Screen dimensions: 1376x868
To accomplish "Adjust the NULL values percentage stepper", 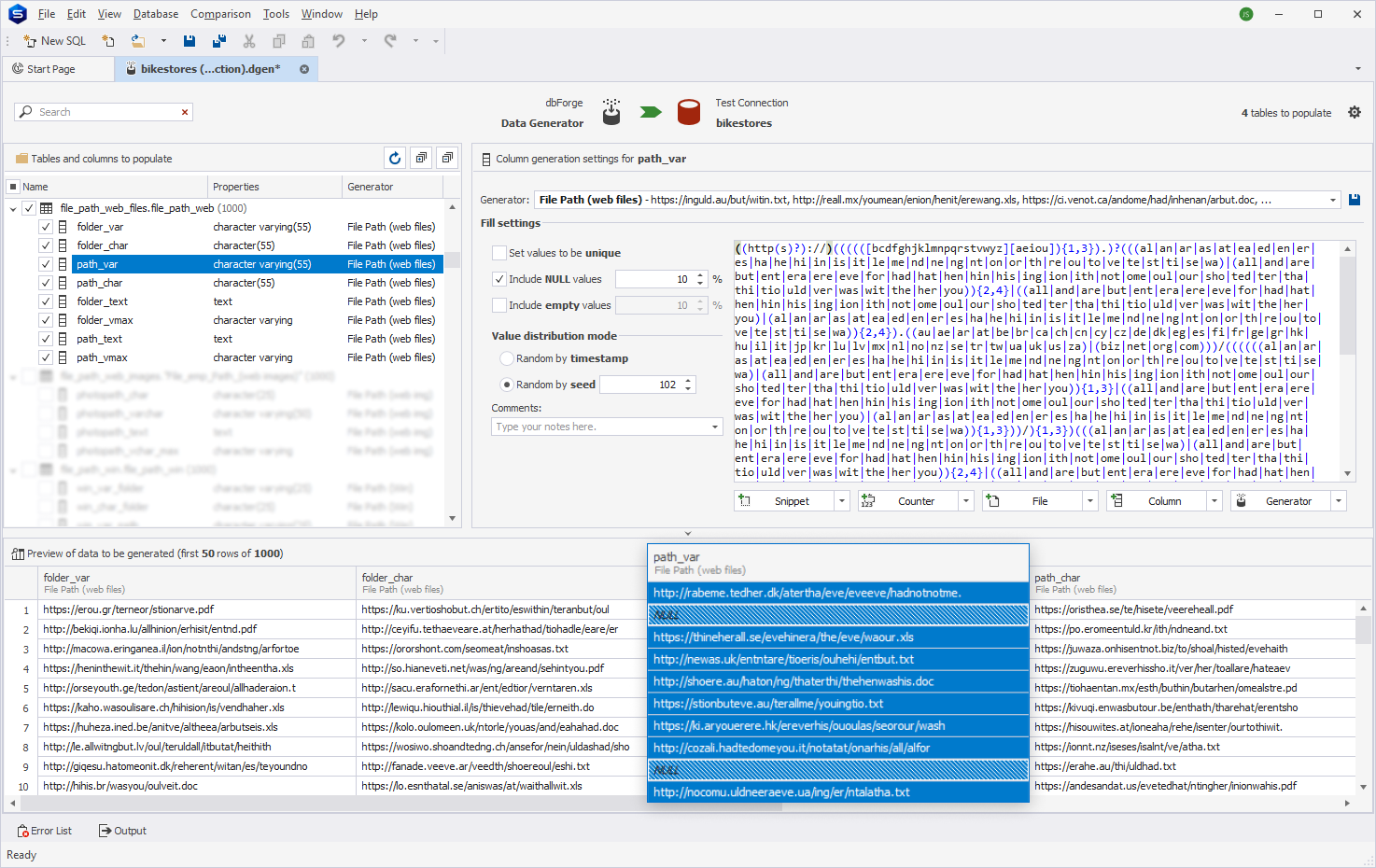I will 700,279.
